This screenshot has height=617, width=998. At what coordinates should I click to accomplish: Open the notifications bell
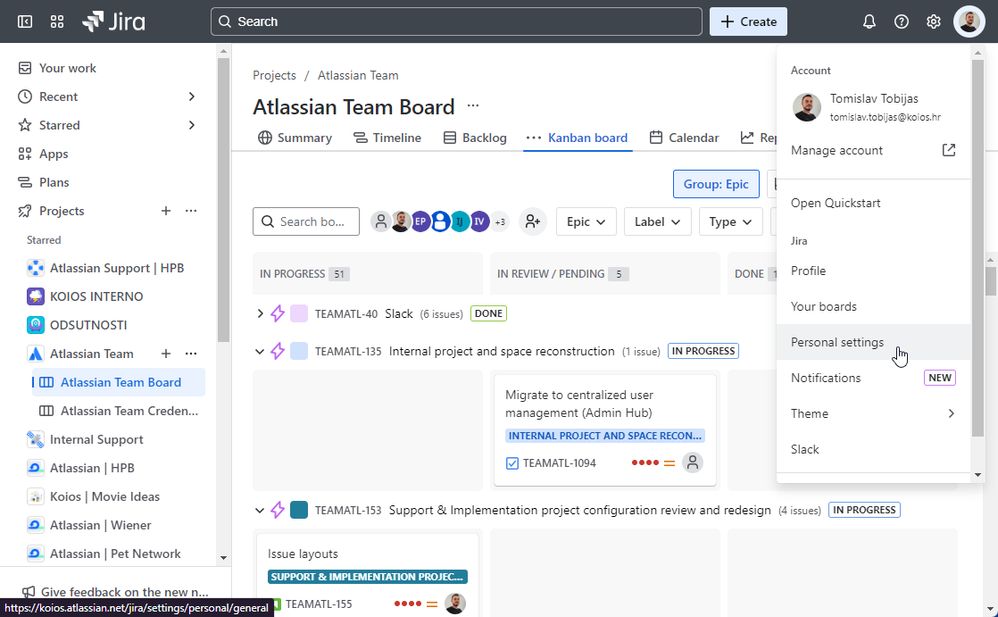click(869, 22)
